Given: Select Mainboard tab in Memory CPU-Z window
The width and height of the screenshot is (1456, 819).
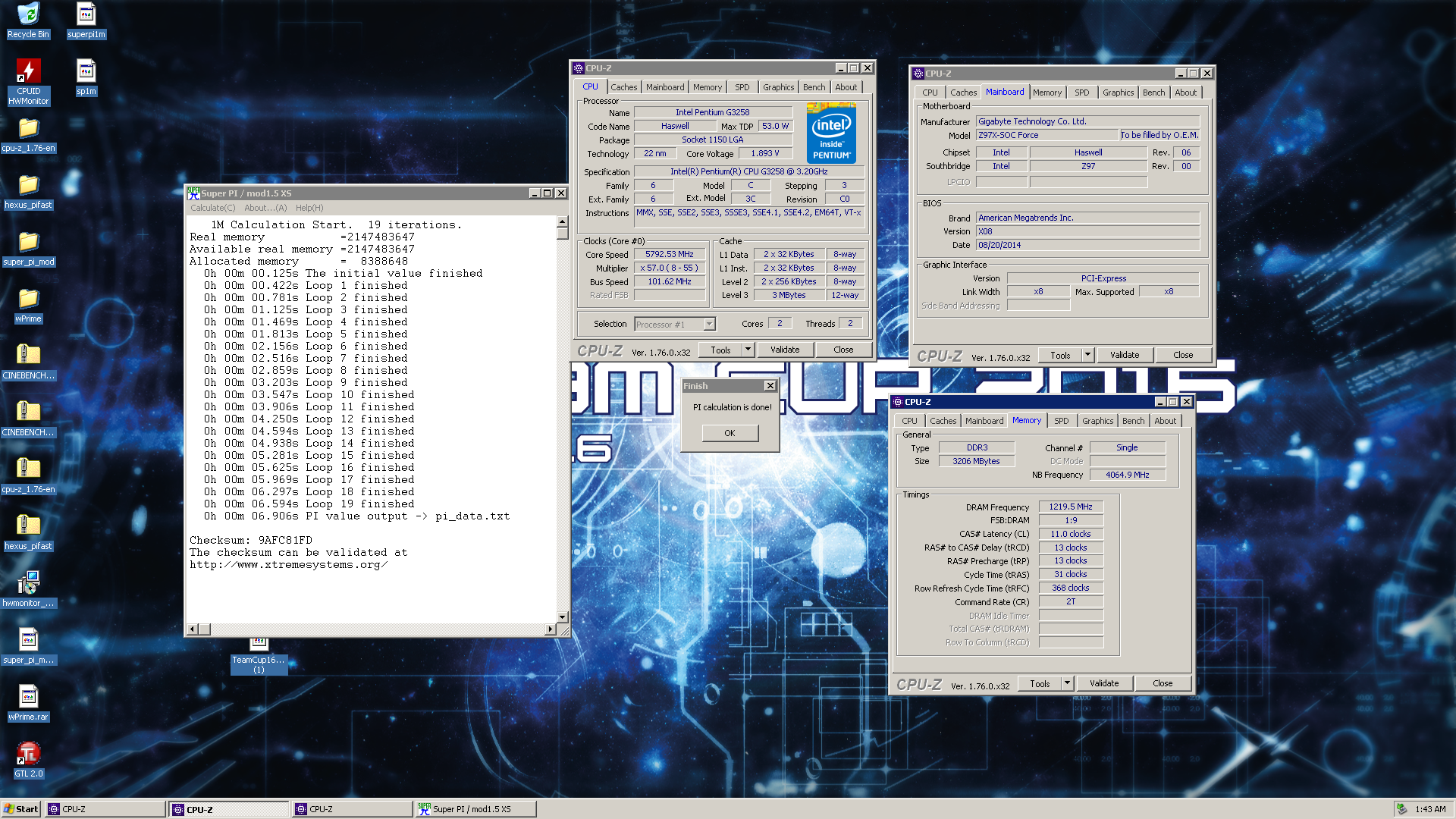Looking at the screenshot, I should click(x=984, y=421).
